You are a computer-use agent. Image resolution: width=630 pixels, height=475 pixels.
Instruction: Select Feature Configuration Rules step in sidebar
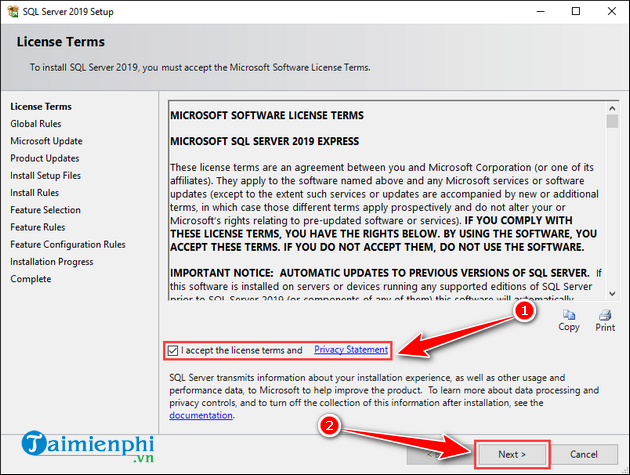68,244
